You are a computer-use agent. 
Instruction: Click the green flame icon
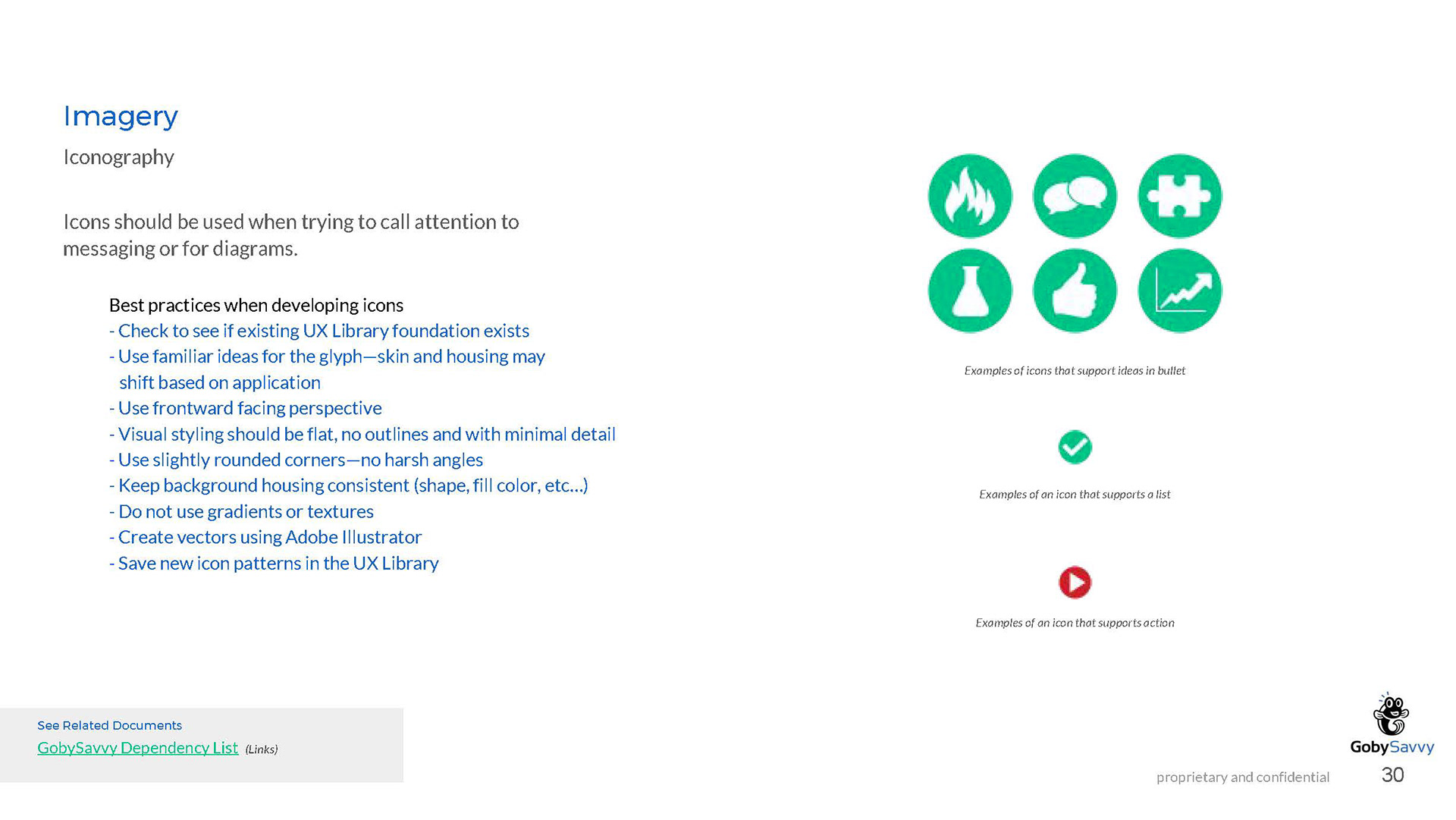(970, 196)
